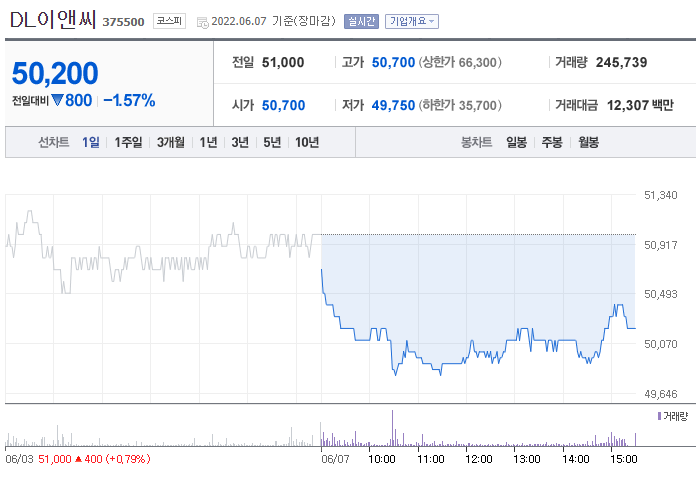Screen dimensions: 696x484
Task: Click the 14:00 time axis label
Action: [x=576, y=459]
